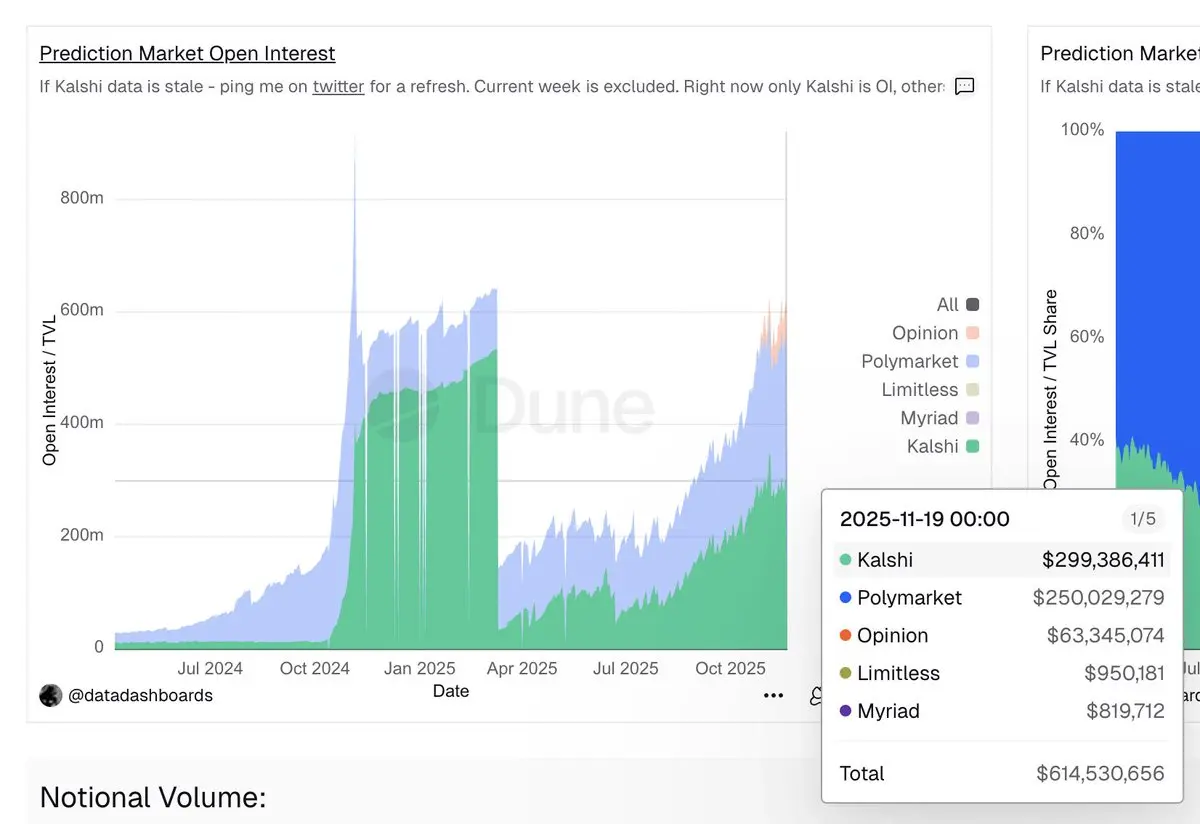Open the @datadashboards author profile
The height and width of the screenshot is (824, 1200).
[x=140, y=695]
